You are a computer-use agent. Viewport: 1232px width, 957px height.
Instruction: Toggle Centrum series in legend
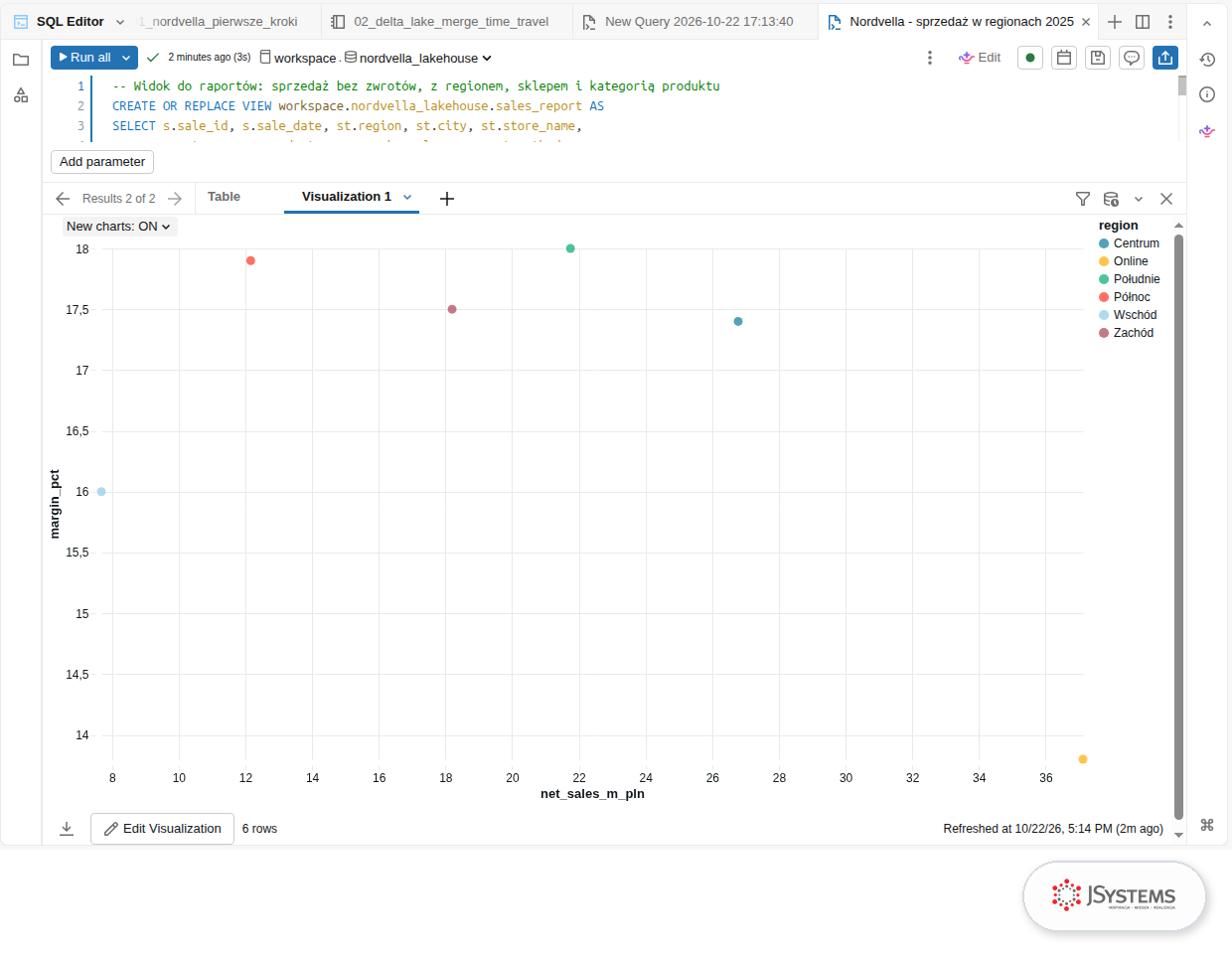[1130, 243]
